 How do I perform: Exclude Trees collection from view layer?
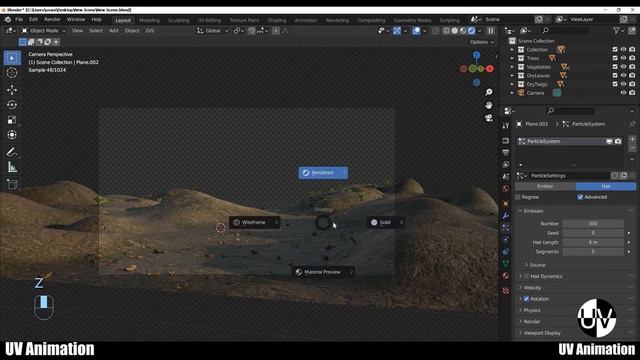615,58
